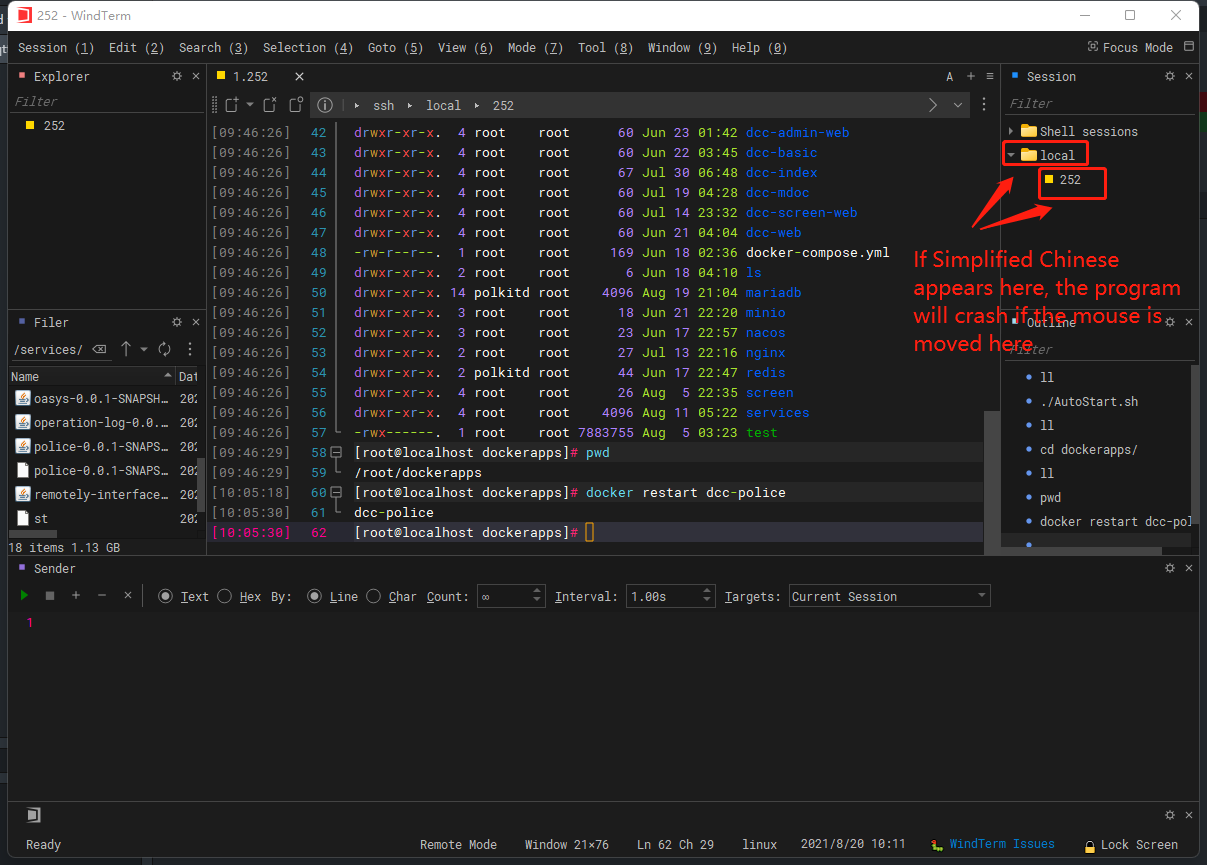Toggle the Focus Mode layout icon
1207x865 pixels.
click(x=1189, y=47)
